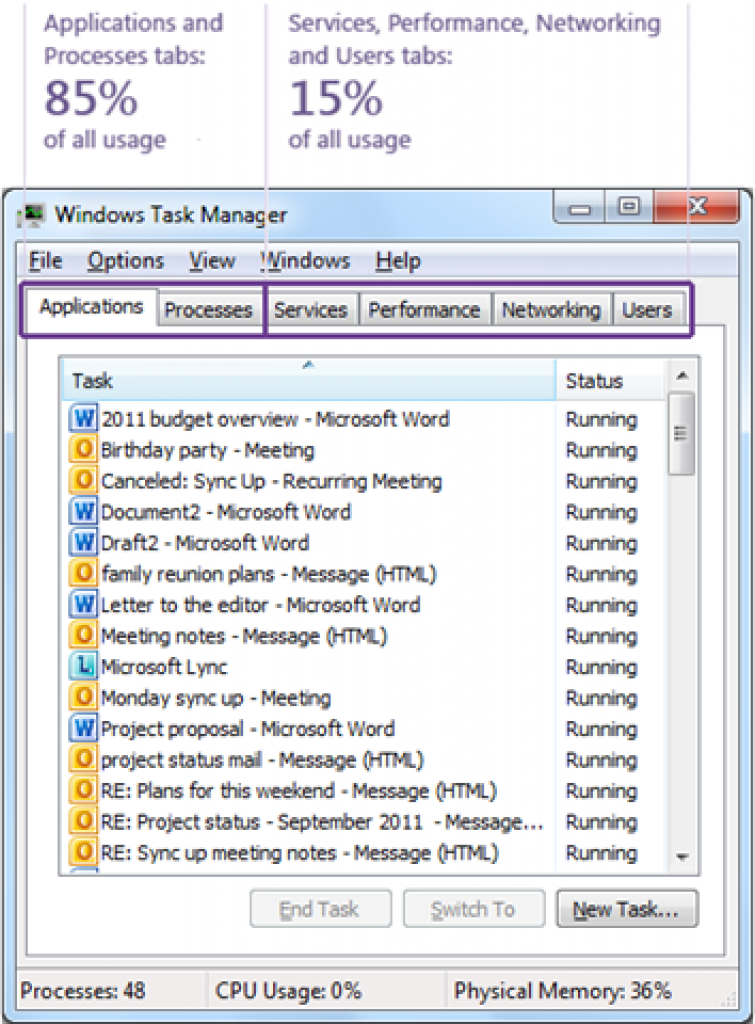Image resolution: width=755 pixels, height=1024 pixels.
Task: Select "family reunion plans - Message (HTML)" task
Action: (x=268, y=573)
